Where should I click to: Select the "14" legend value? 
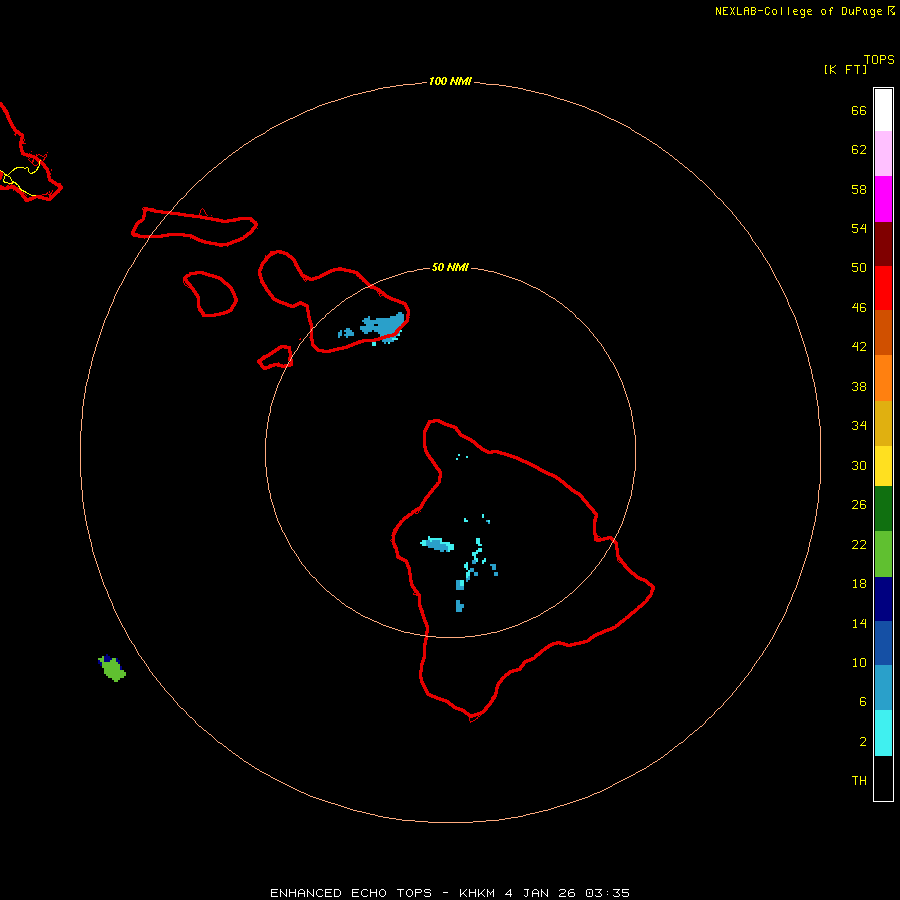tap(859, 623)
